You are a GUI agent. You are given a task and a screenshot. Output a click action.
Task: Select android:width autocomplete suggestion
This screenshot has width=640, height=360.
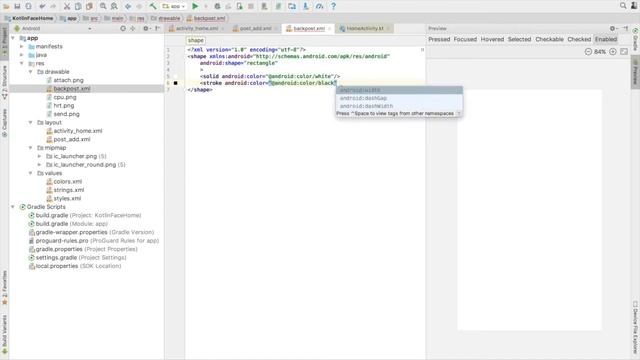click(399, 90)
